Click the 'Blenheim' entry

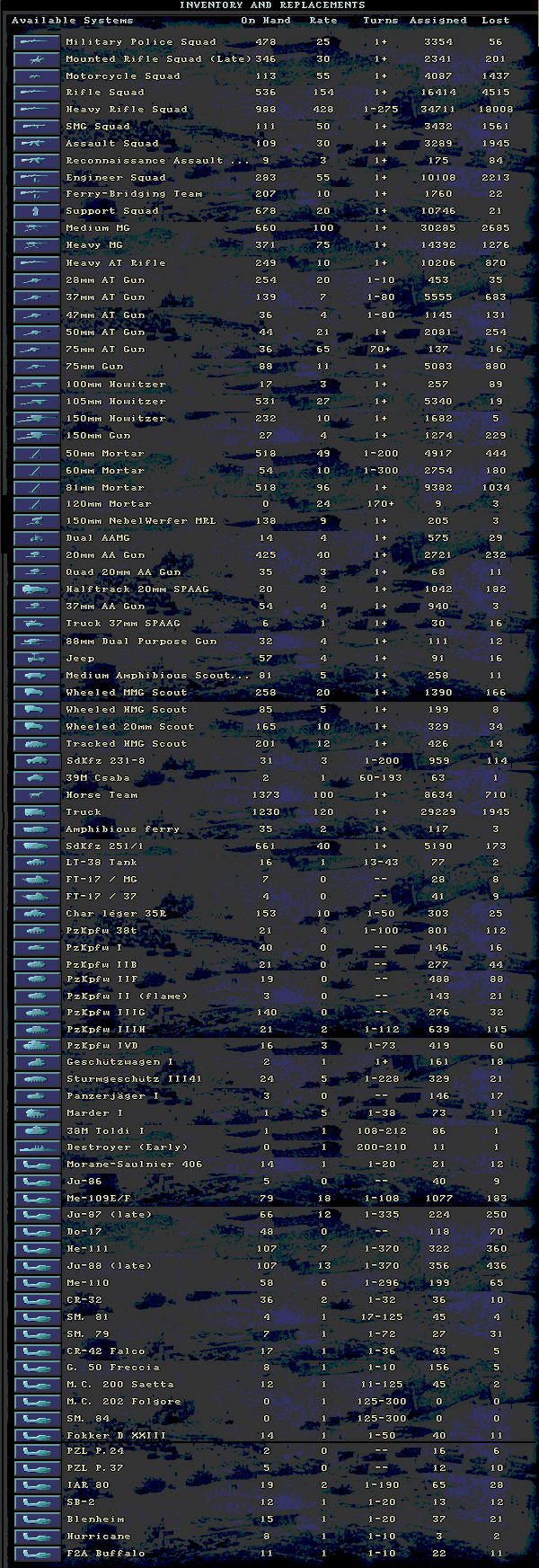pos(94,1519)
